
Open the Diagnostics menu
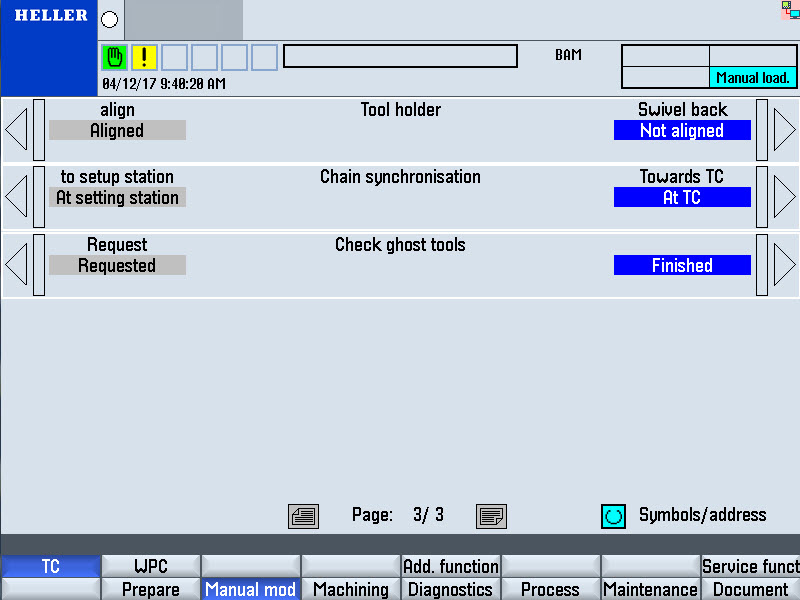click(x=450, y=590)
